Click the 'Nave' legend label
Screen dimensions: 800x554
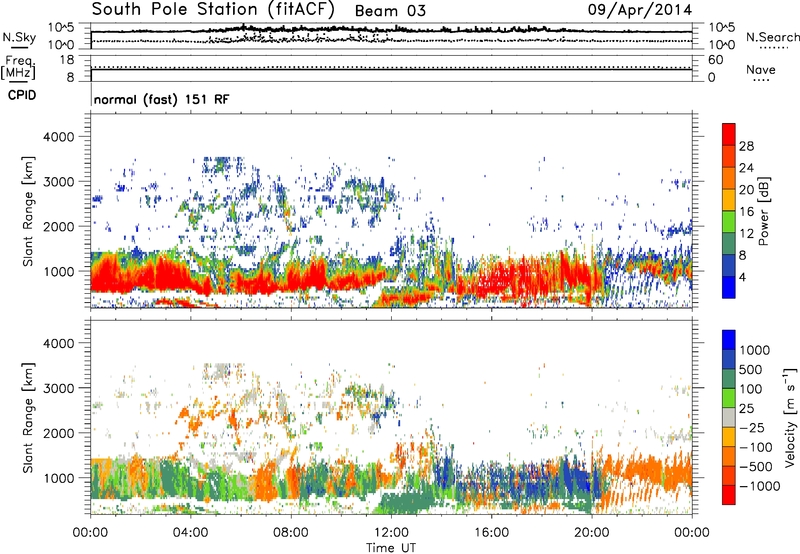[x=761, y=69]
